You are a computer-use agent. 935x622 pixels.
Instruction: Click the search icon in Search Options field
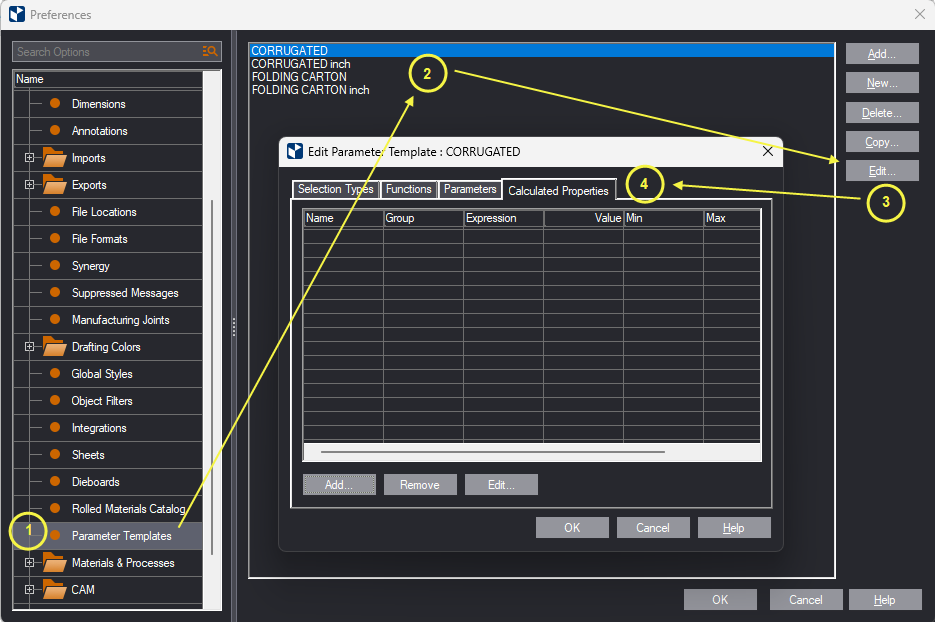point(209,51)
